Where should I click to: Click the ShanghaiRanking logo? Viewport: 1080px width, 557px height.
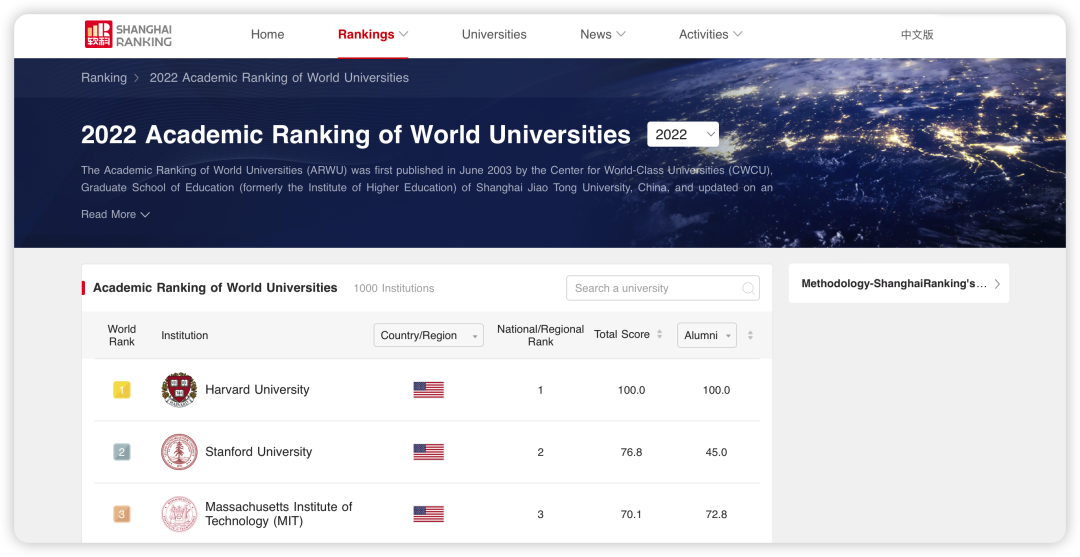coord(128,35)
